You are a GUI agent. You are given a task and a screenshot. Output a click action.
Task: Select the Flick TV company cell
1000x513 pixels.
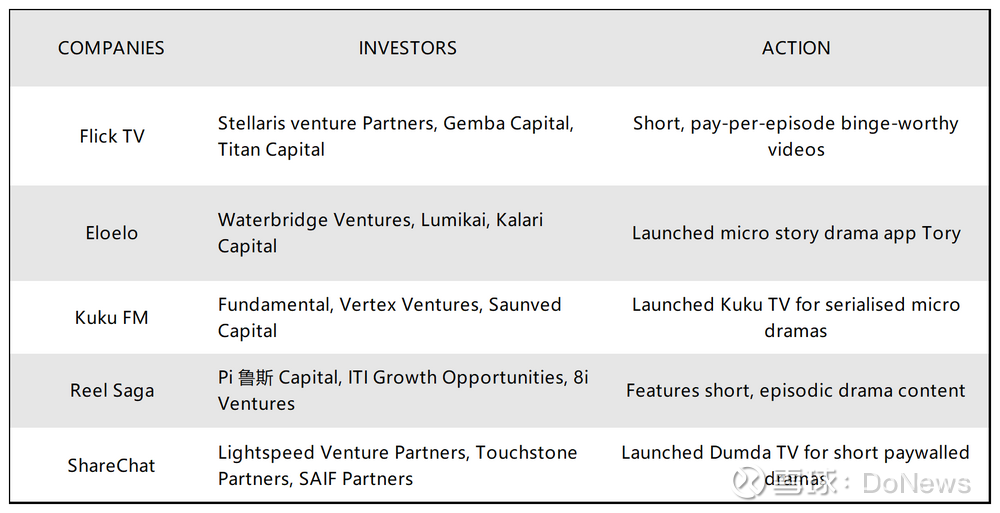(112, 136)
